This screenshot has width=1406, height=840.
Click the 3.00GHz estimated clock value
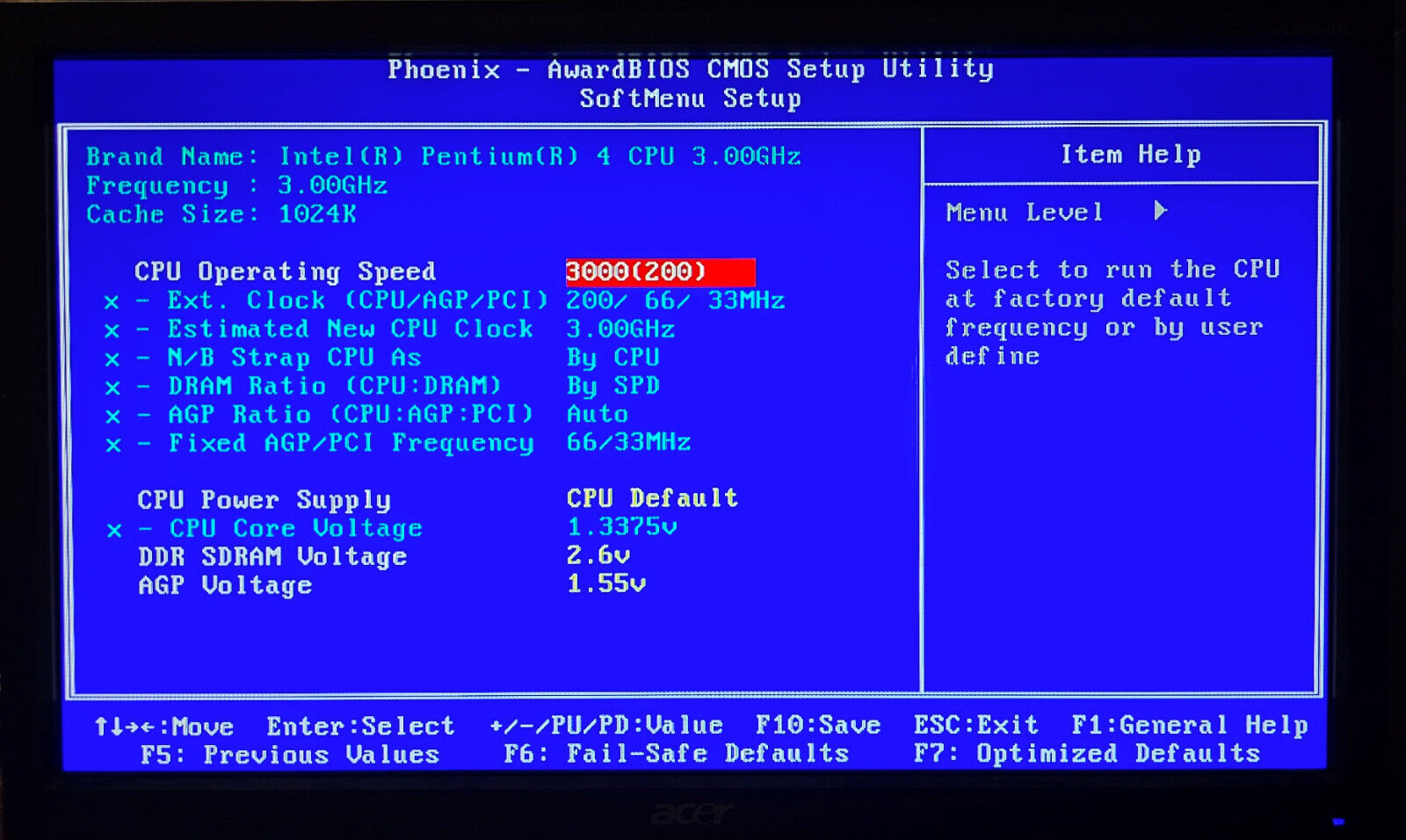(x=620, y=329)
